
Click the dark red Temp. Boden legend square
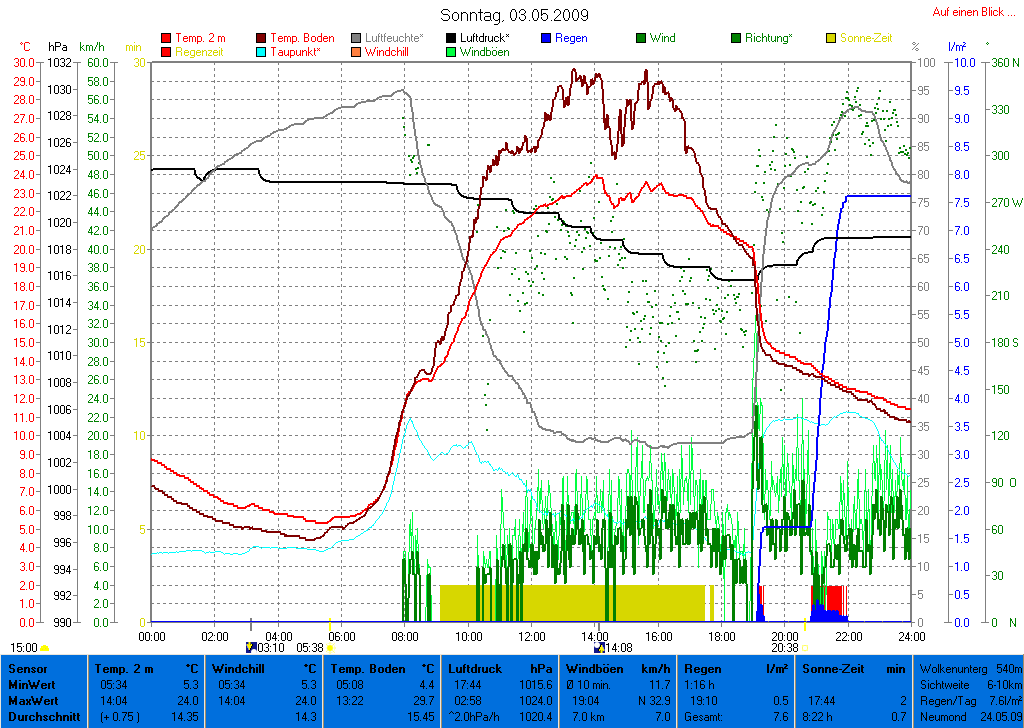pos(262,38)
